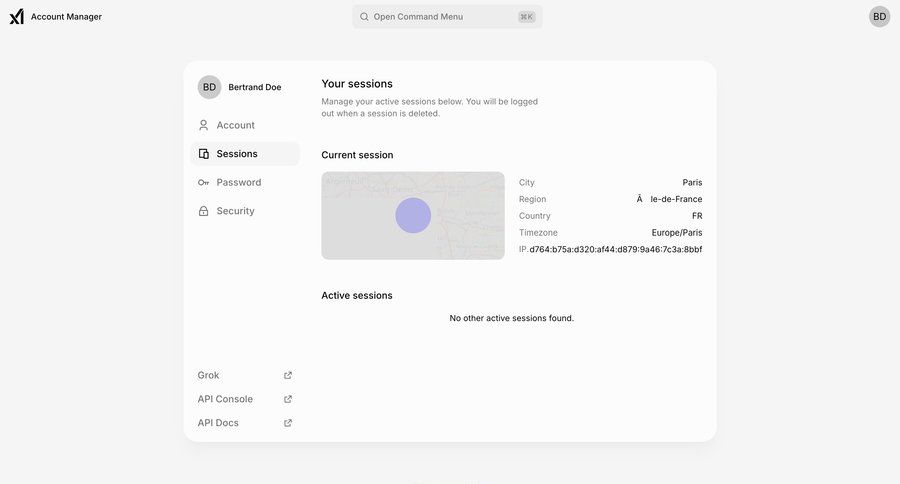Click the purple location marker on map
Viewport: 900px width, 484px height.
[413, 215]
